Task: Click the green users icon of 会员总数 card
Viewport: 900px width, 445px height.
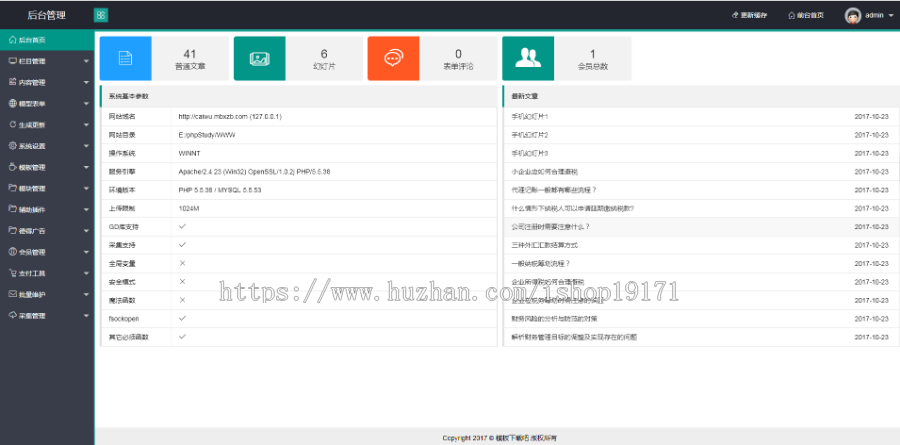Action: click(528, 59)
